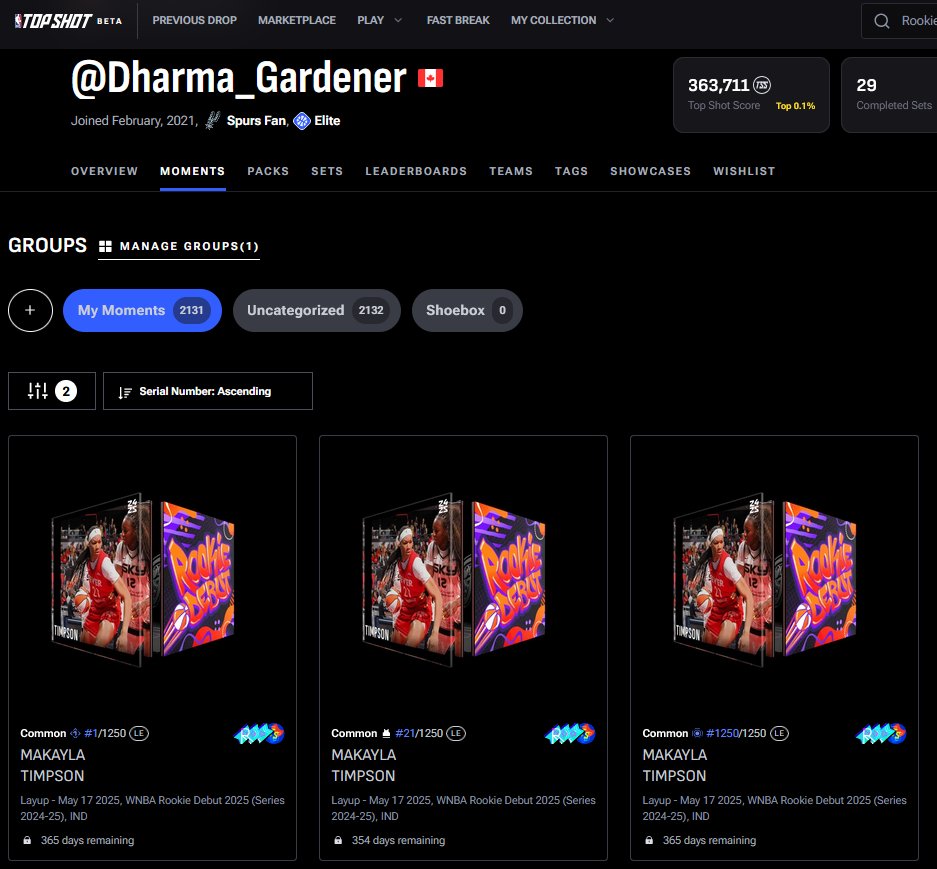
Task: Open the #1250/1250 Makayla Timpson moment thumbnail
Action: pyautogui.click(x=765, y=580)
